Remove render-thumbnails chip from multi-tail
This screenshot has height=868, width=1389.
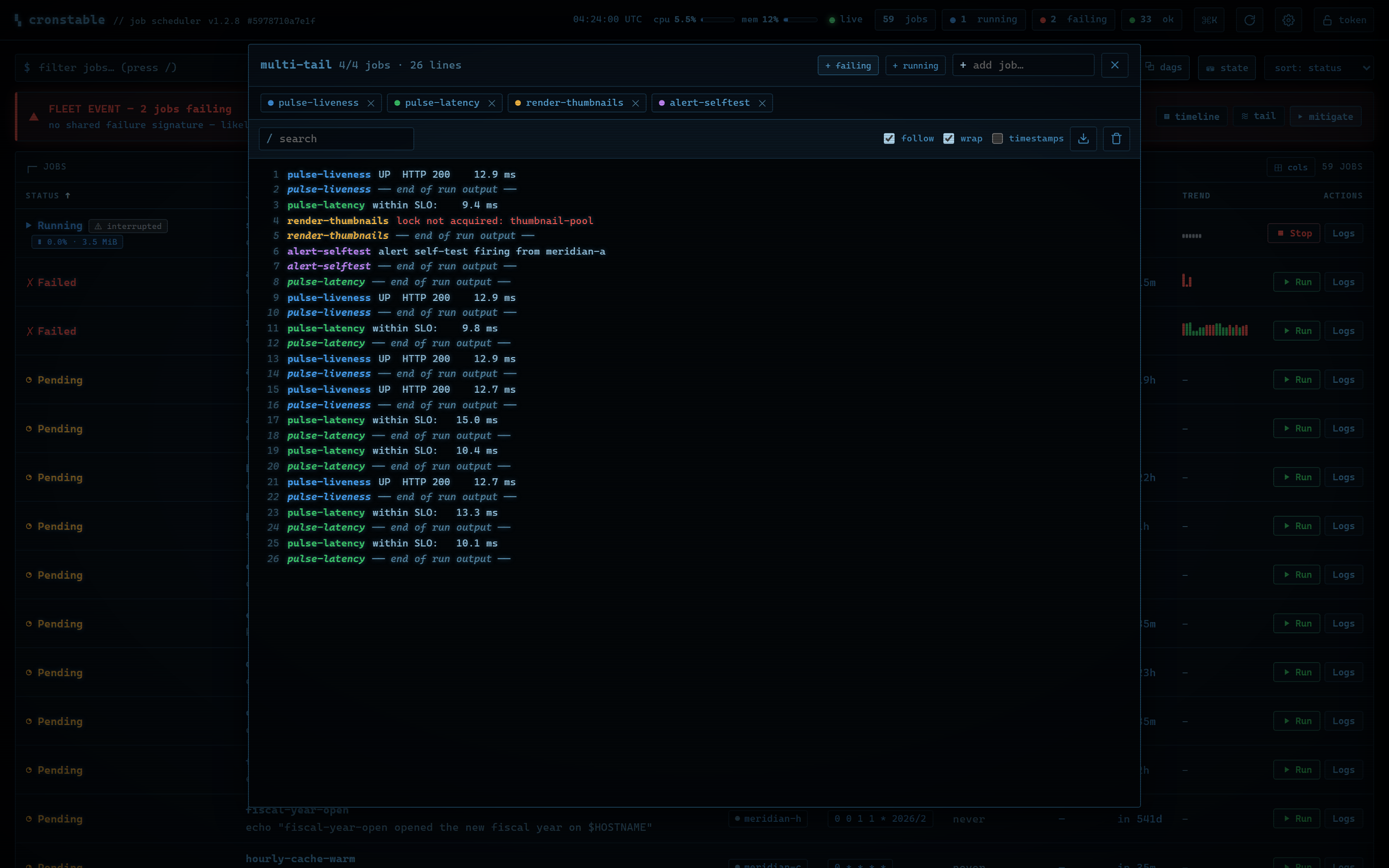[x=635, y=103]
